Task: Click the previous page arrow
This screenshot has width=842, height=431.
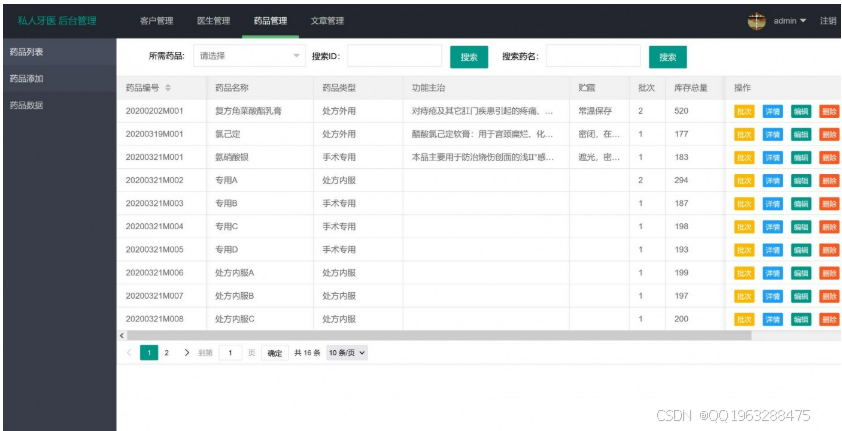Action: [x=129, y=353]
